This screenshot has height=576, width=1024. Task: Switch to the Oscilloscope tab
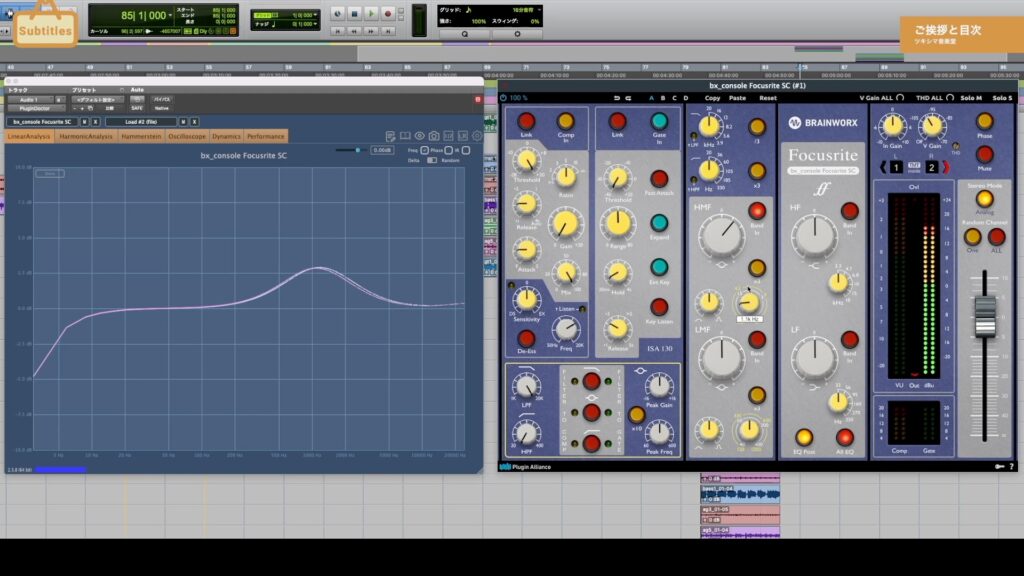(187, 136)
